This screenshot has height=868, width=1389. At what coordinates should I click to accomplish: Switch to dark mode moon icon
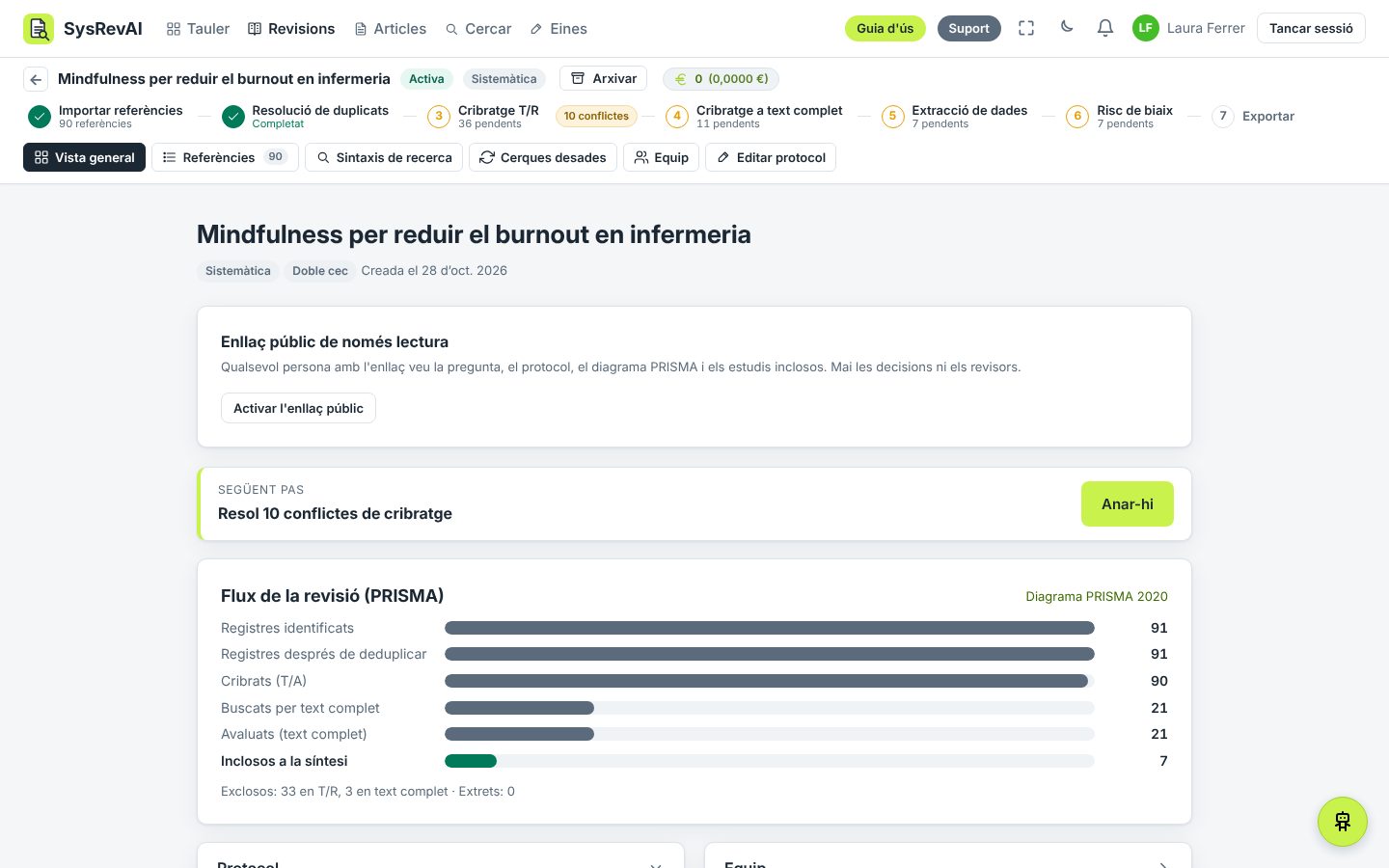[x=1067, y=28]
